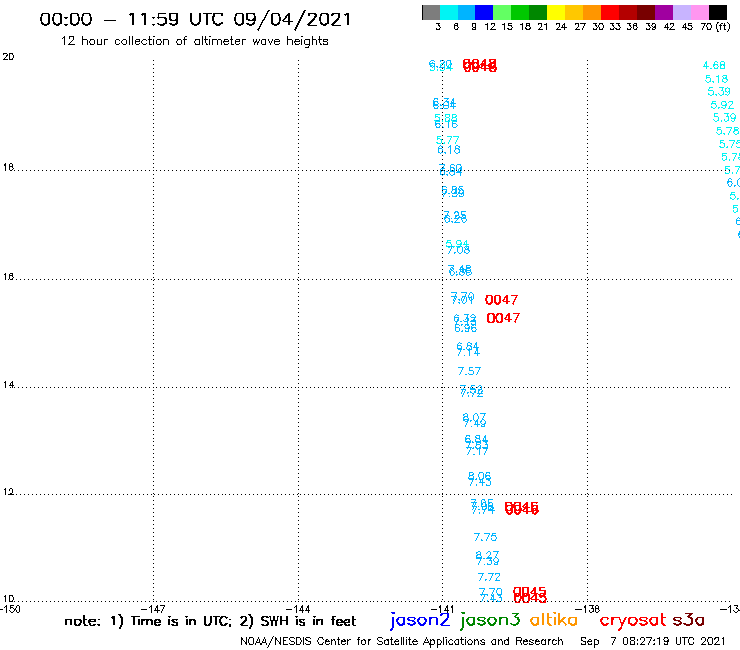740x650 pixels.
Task: Click the legend label 42
Action: point(669,27)
